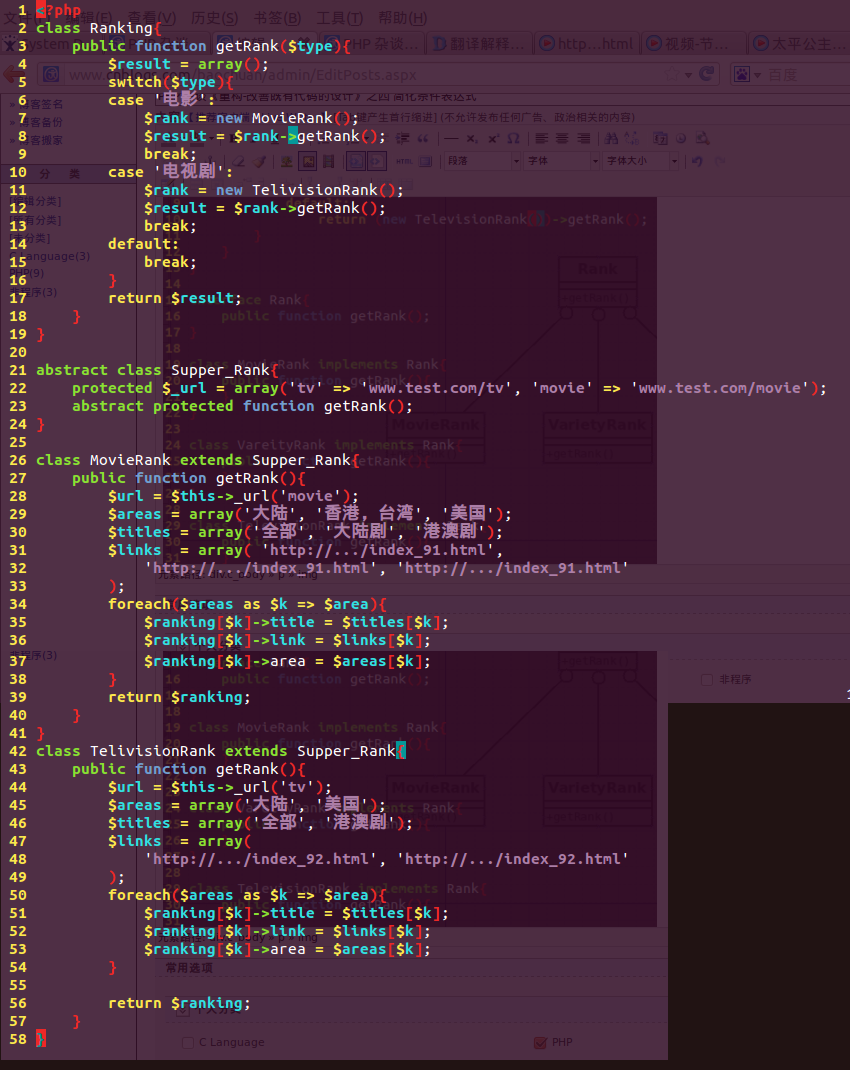Open the 书签(B) bookmarks menu
850x1070 pixels.
[277, 18]
